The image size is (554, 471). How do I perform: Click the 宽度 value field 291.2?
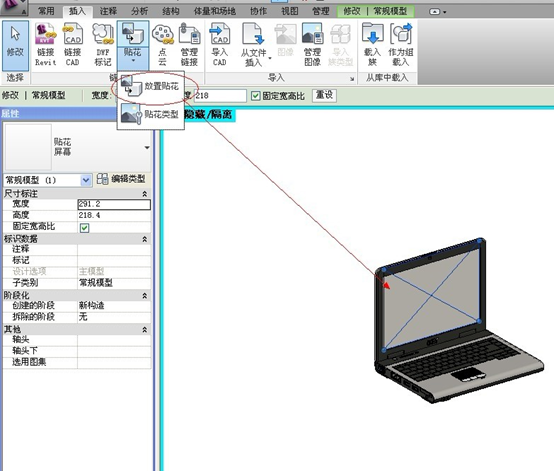coord(114,204)
